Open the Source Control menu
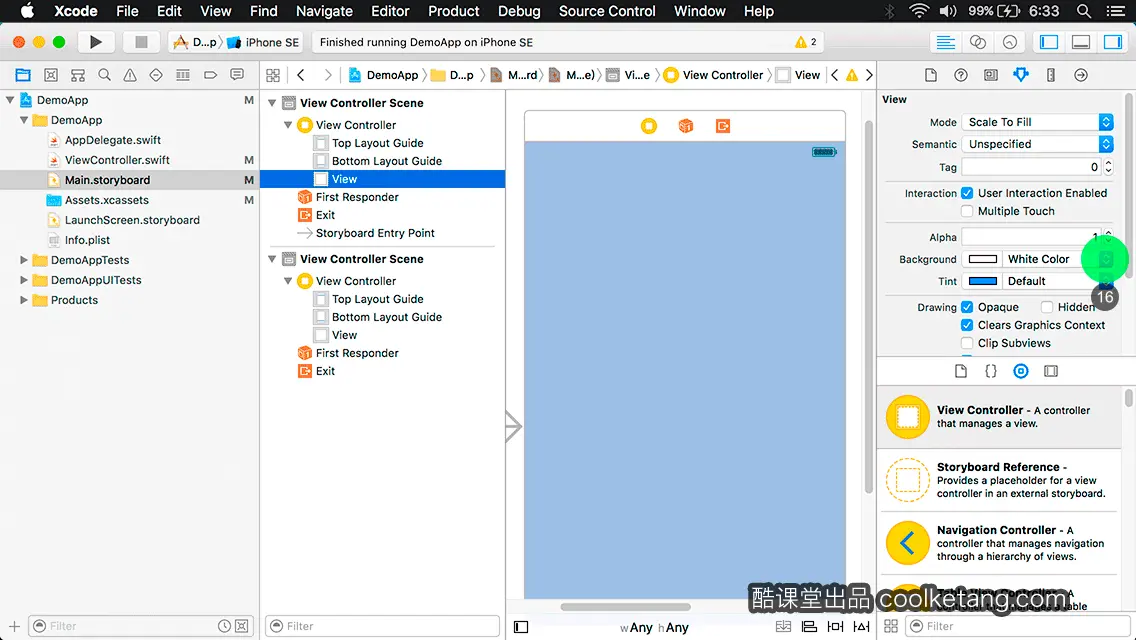This screenshot has width=1136, height=640. point(607,11)
